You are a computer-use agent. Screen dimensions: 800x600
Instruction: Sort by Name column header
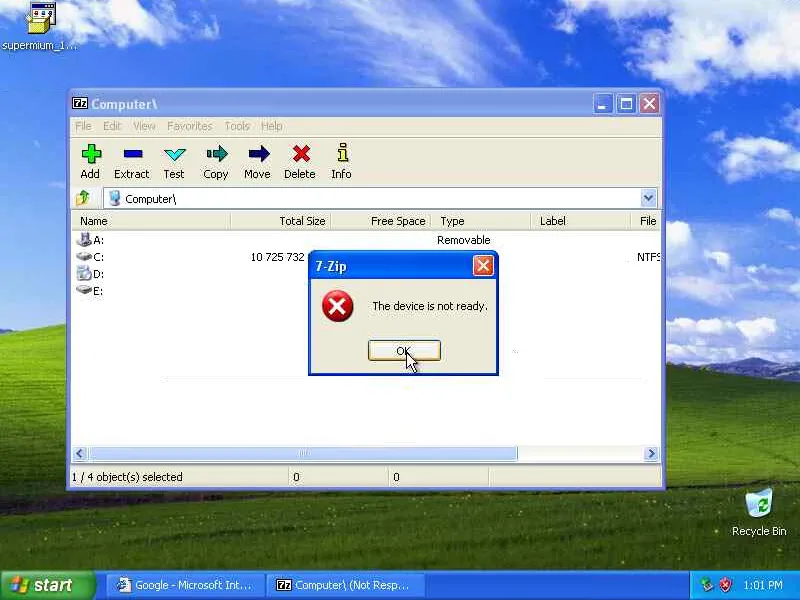[153, 221]
